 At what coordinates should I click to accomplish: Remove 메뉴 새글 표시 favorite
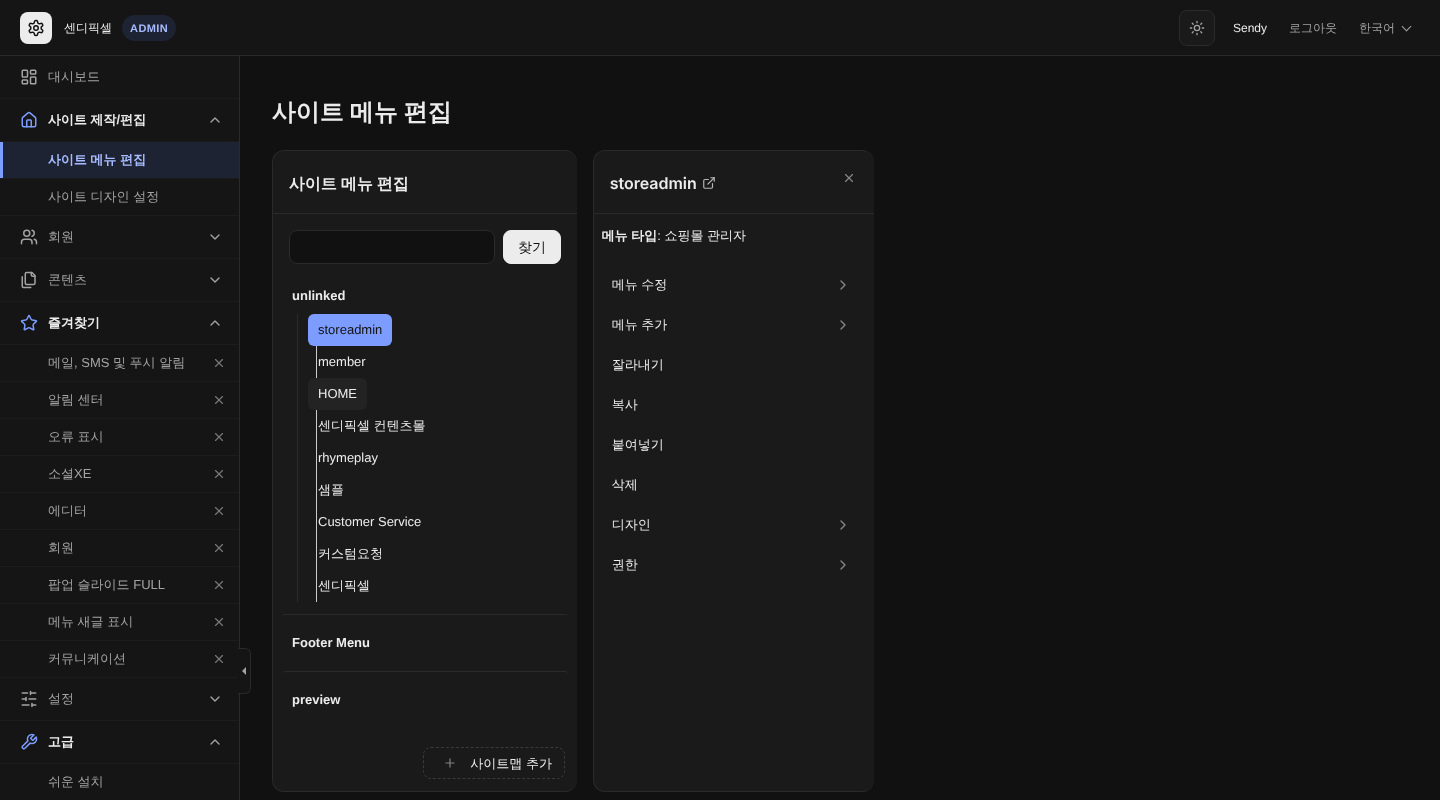[219, 622]
